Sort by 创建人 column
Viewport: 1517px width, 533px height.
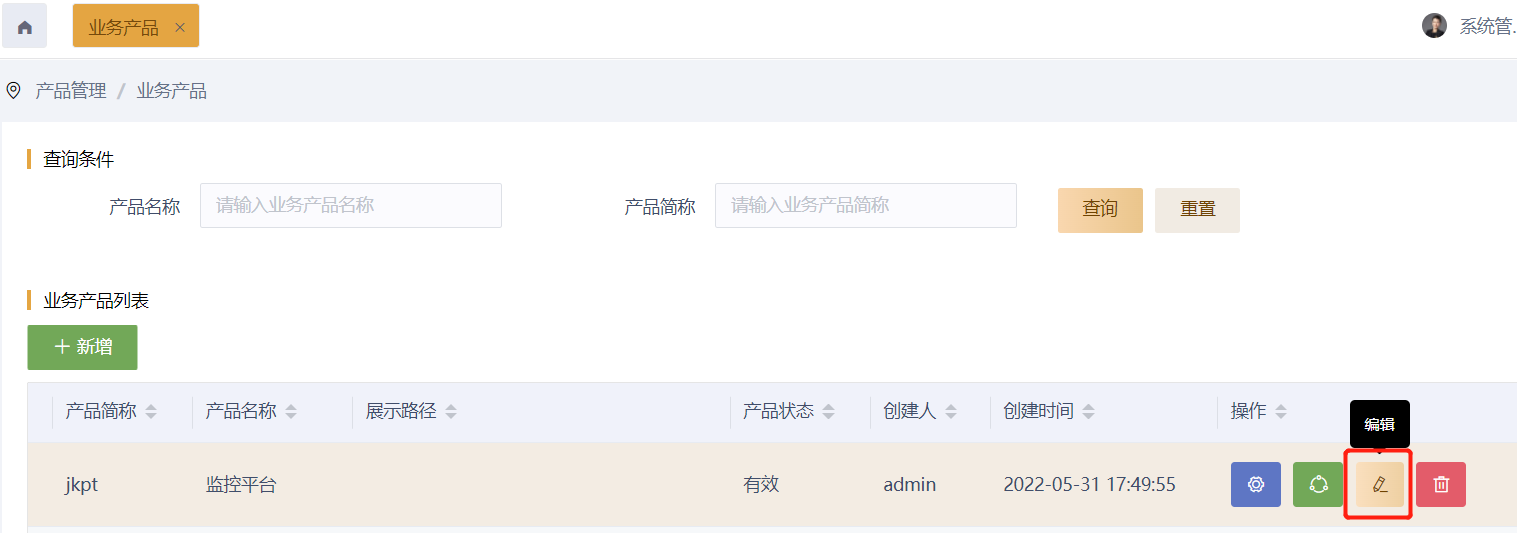coord(951,411)
